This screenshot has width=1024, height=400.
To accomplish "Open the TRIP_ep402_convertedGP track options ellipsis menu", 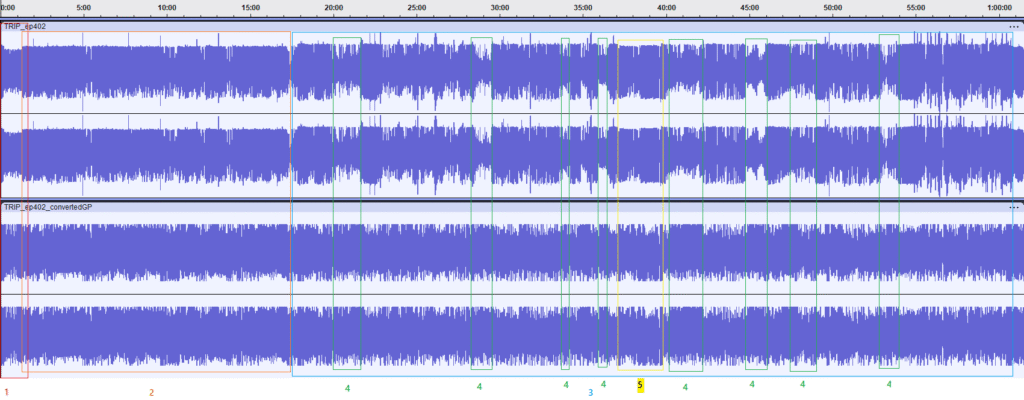I will [x=1013, y=207].
